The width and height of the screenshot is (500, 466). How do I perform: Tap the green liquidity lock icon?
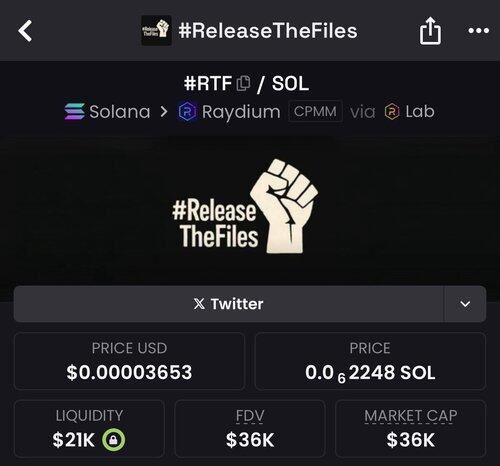tap(113, 440)
